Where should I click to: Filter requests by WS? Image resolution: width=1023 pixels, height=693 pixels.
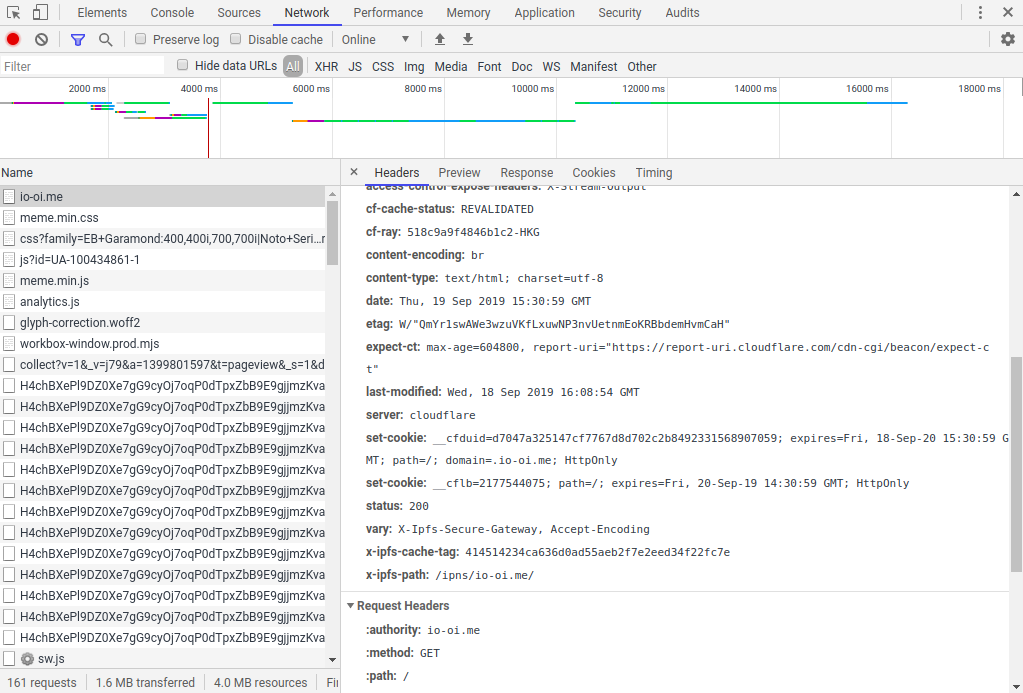click(x=551, y=67)
